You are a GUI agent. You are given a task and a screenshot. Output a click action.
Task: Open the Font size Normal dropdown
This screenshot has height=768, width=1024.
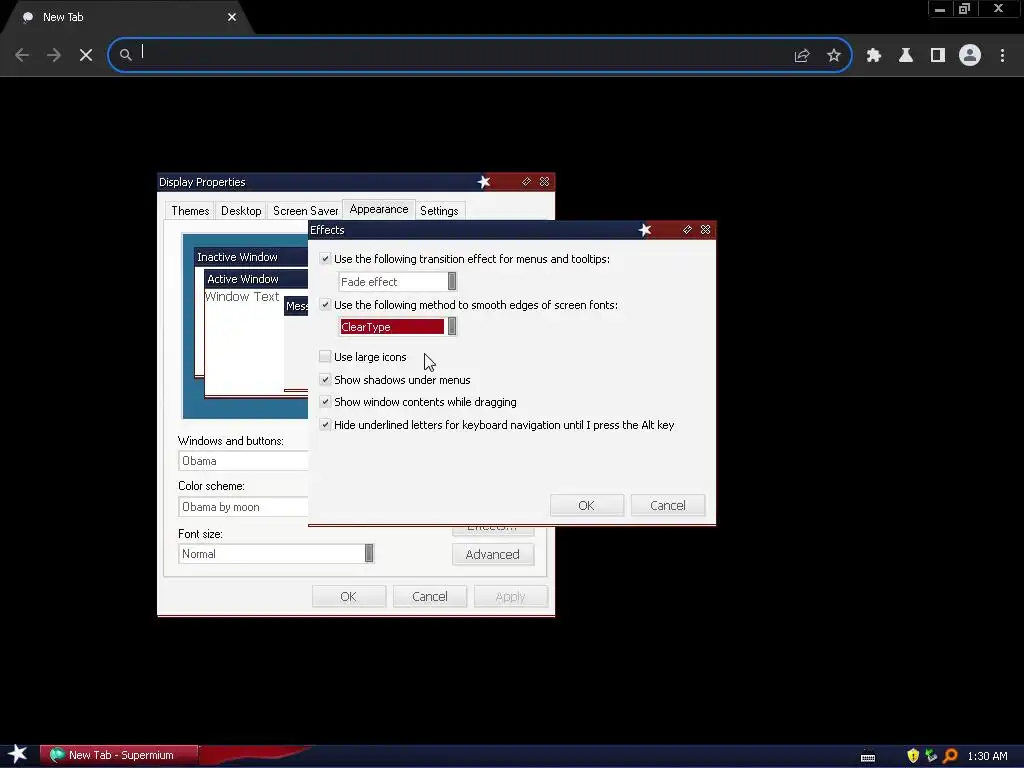pos(276,553)
